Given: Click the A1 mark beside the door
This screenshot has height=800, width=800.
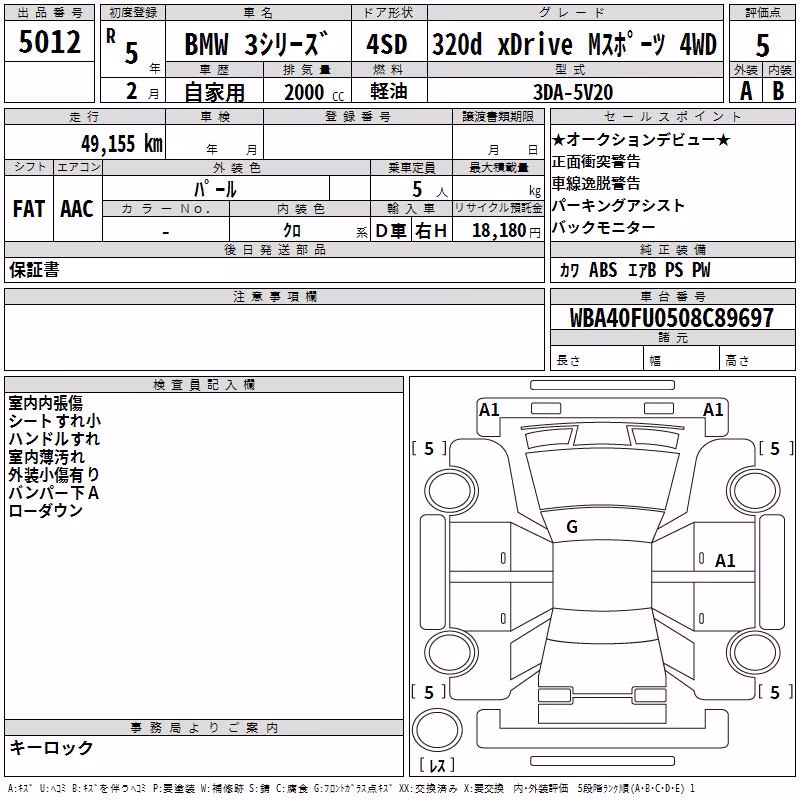Looking at the screenshot, I should 725,561.
